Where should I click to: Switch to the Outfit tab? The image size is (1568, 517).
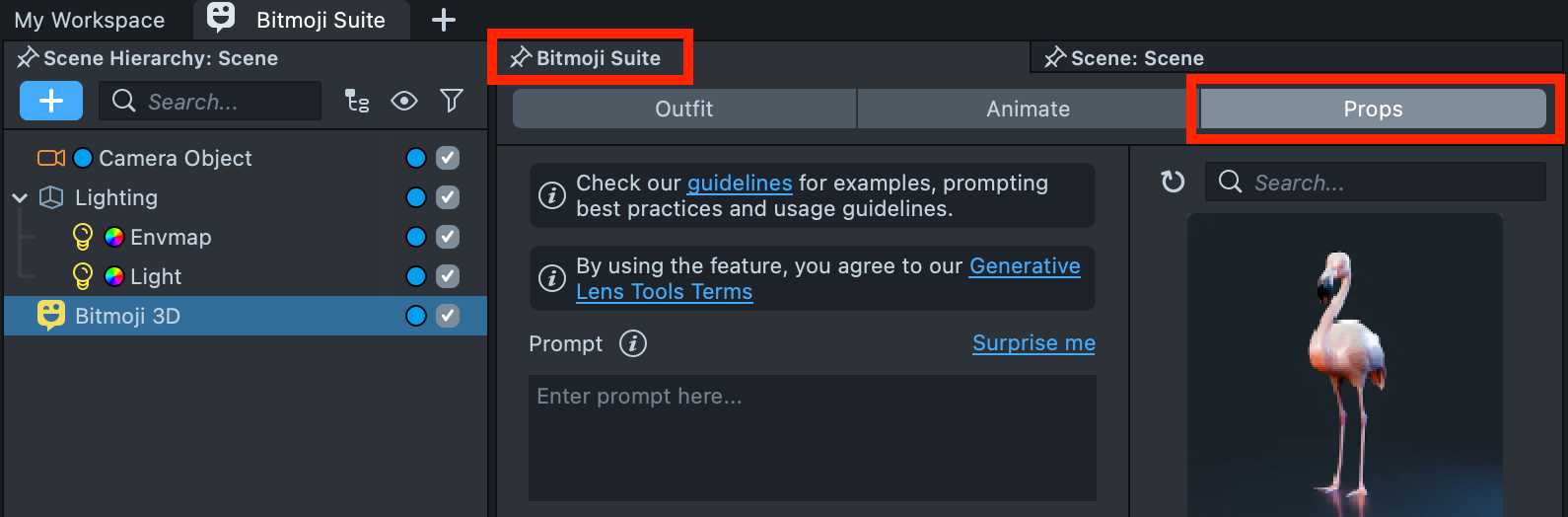(x=683, y=109)
